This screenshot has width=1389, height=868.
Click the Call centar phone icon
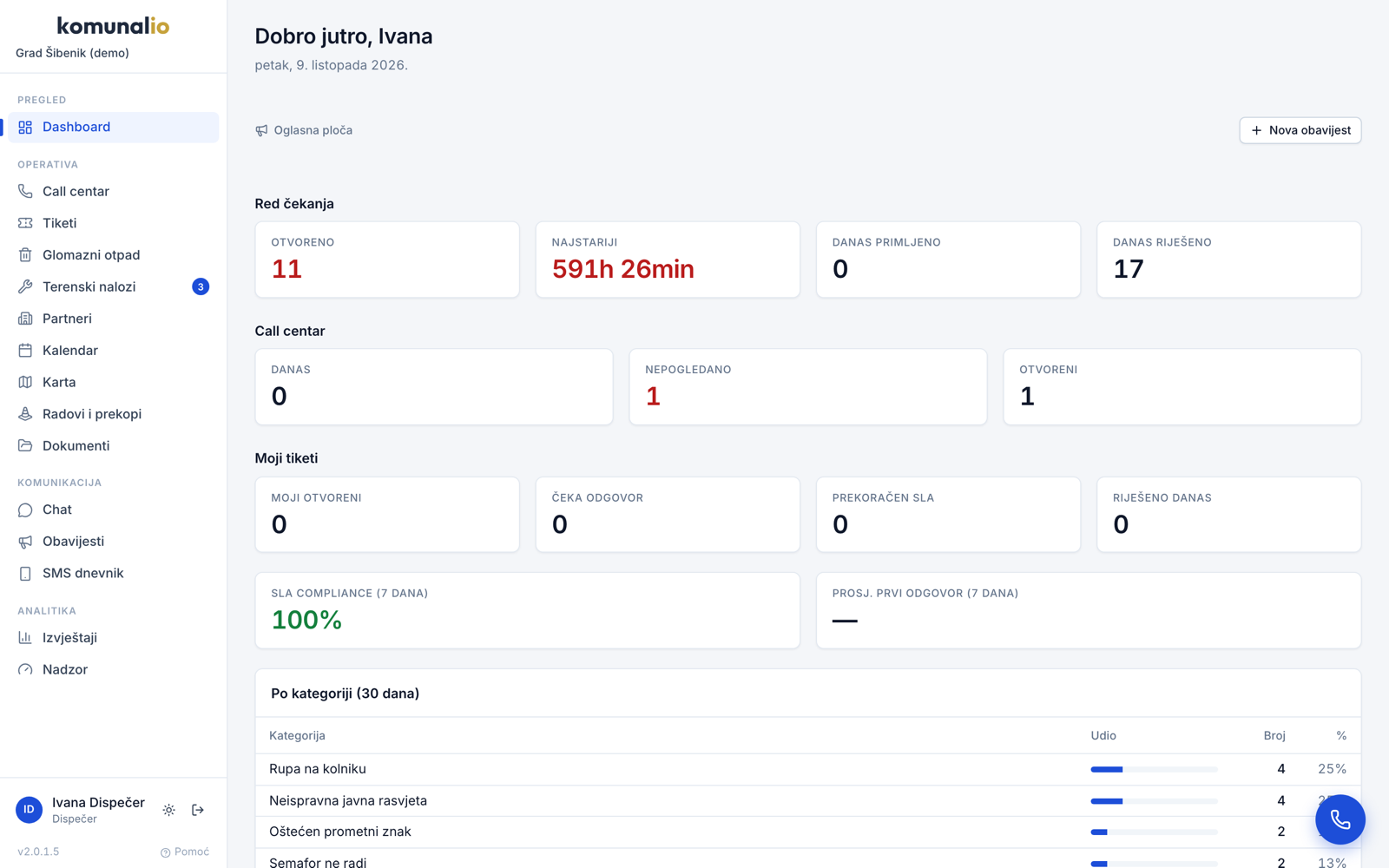25,191
